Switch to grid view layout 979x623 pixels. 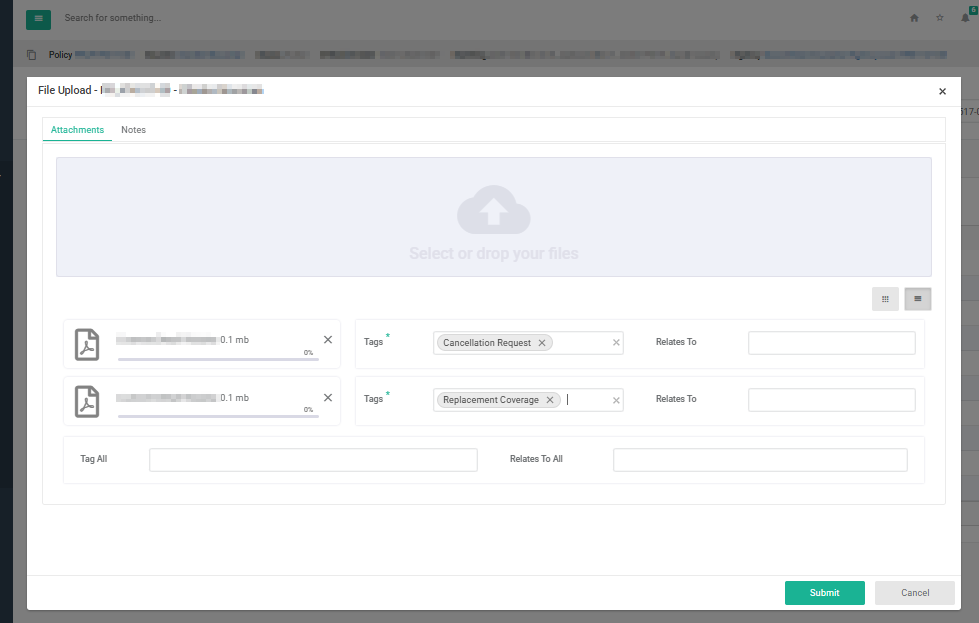tap(885, 299)
